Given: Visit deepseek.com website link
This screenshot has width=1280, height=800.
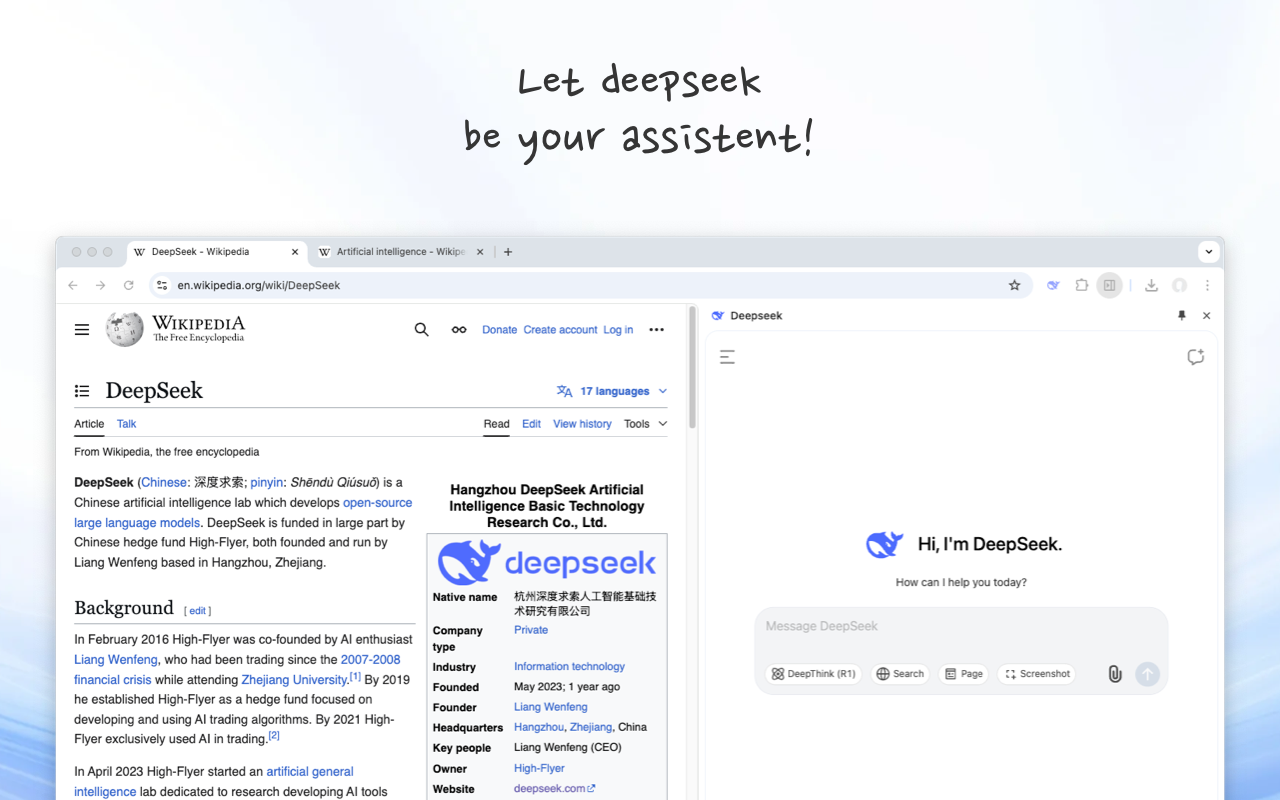Looking at the screenshot, I should (554, 789).
